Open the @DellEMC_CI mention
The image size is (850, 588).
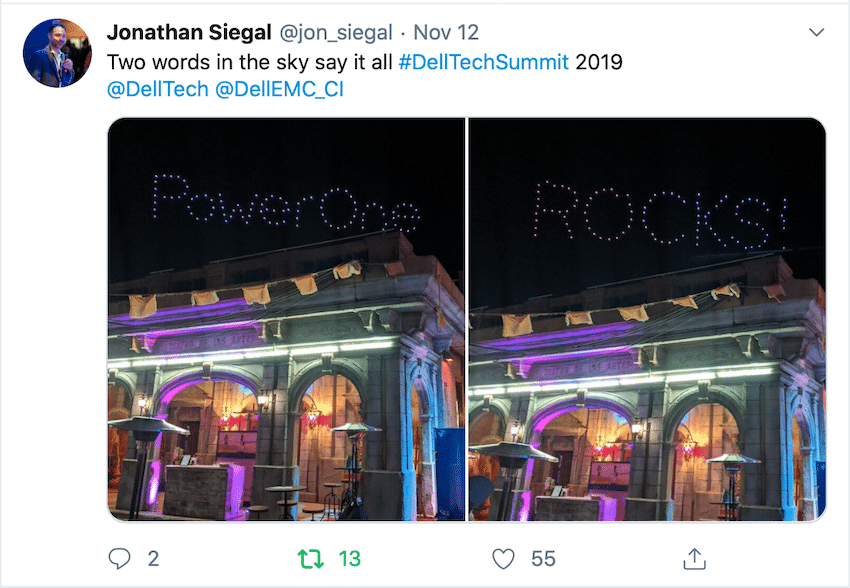tap(279, 89)
